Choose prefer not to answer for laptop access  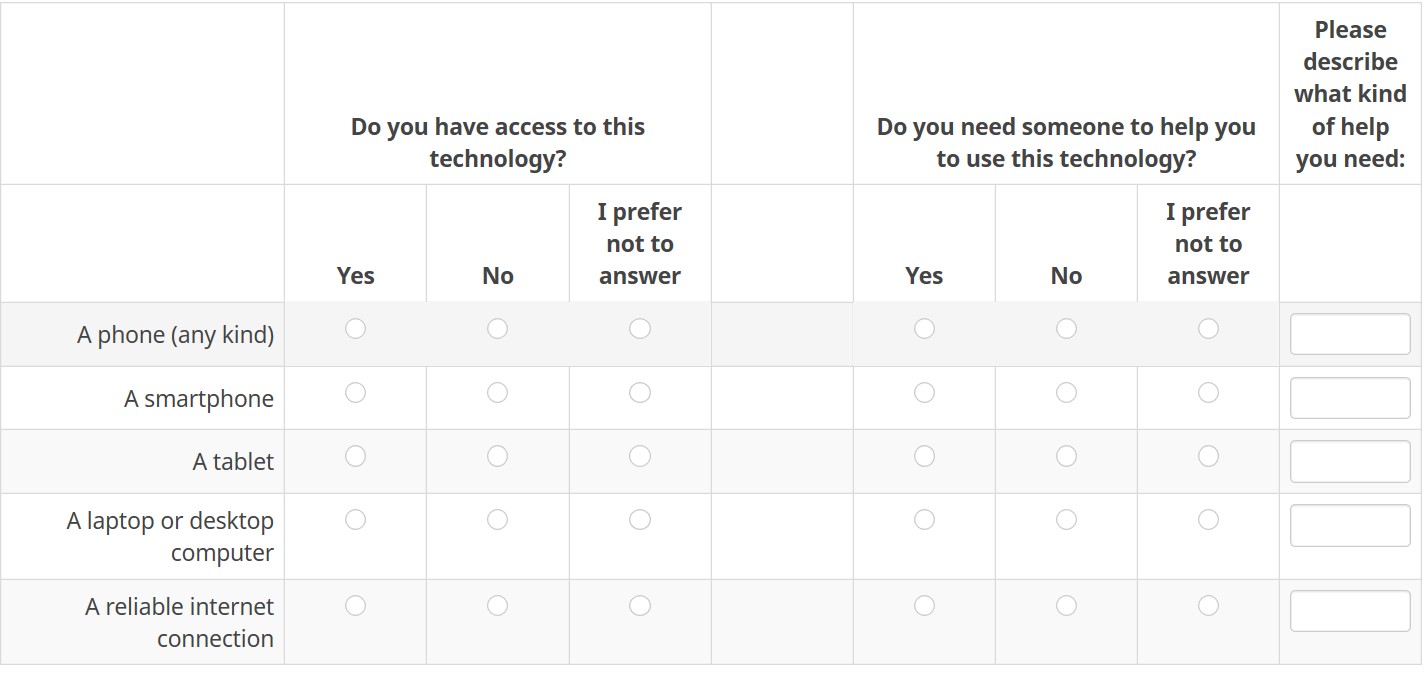[640, 519]
